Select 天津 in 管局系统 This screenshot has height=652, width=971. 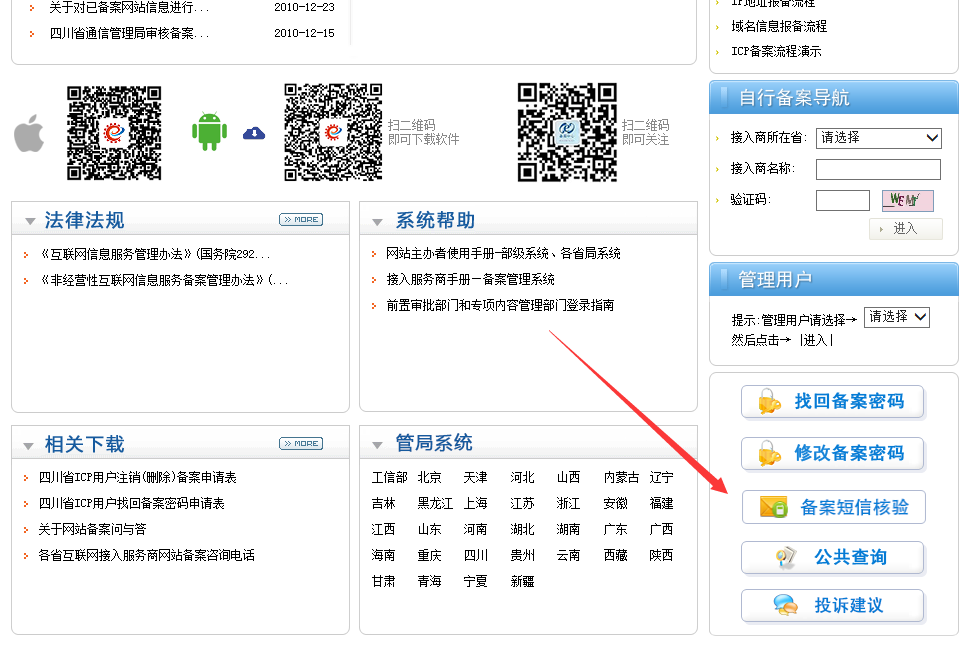476,477
